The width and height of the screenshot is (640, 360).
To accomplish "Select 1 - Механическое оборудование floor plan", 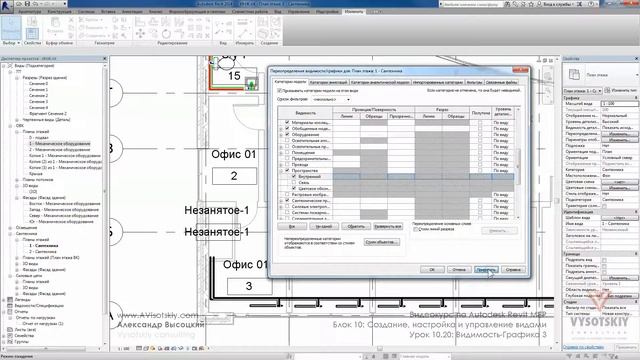I will click(x=60, y=144).
